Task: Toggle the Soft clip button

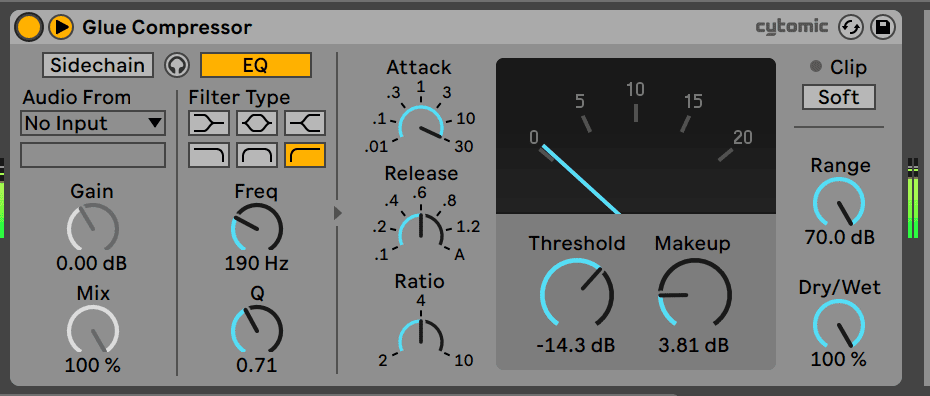Action: [839, 97]
